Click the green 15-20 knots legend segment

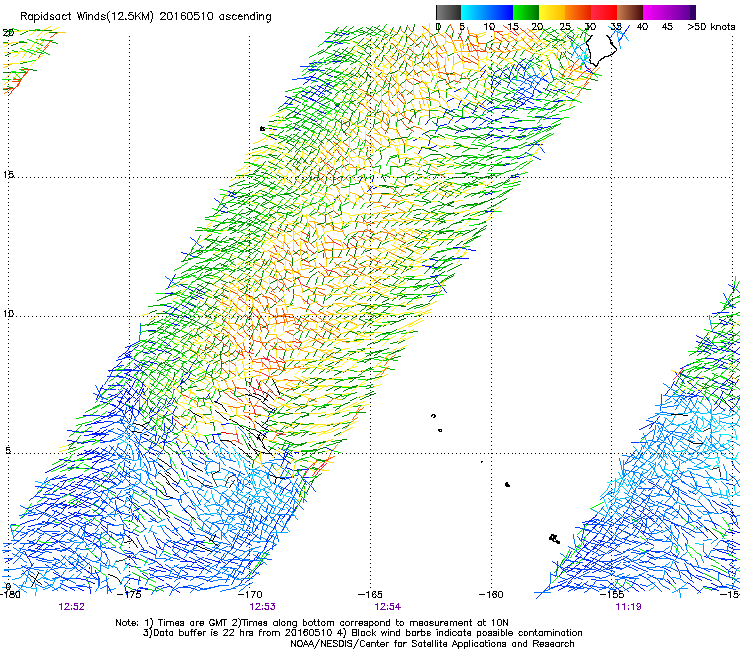pyautogui.click(x=526, y=12)
